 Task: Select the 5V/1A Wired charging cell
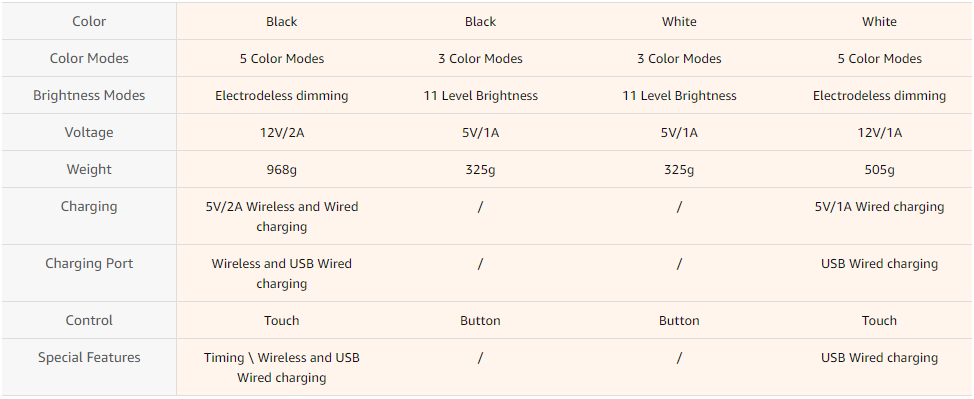(x=879, y=206)
